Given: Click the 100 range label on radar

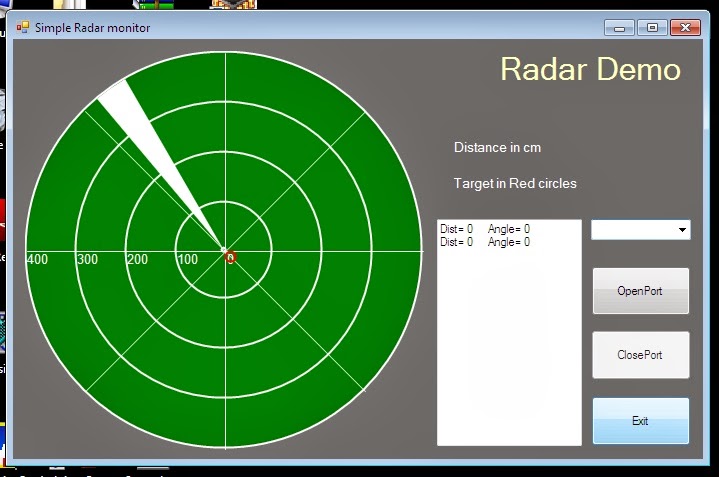Looking at the screenshot, I should point(187,260).
